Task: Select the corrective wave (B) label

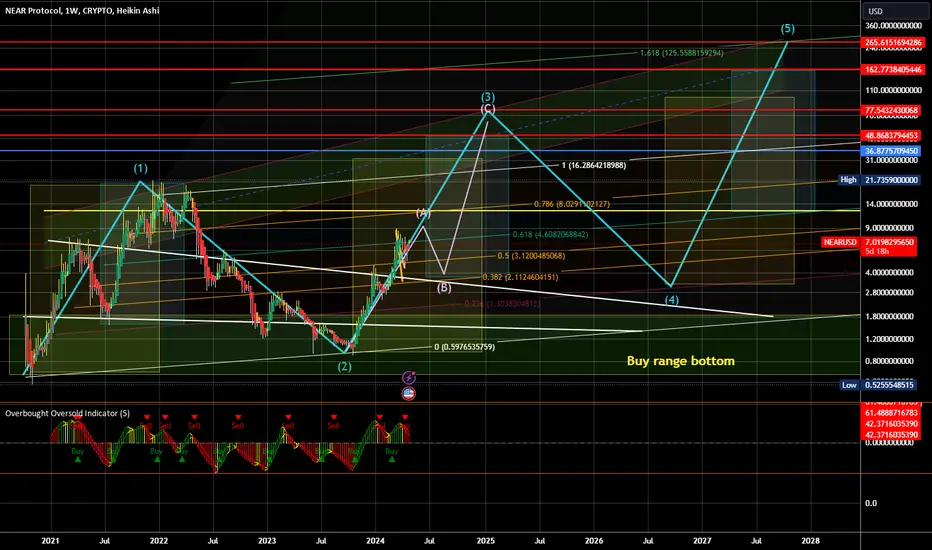Action: 444,288
